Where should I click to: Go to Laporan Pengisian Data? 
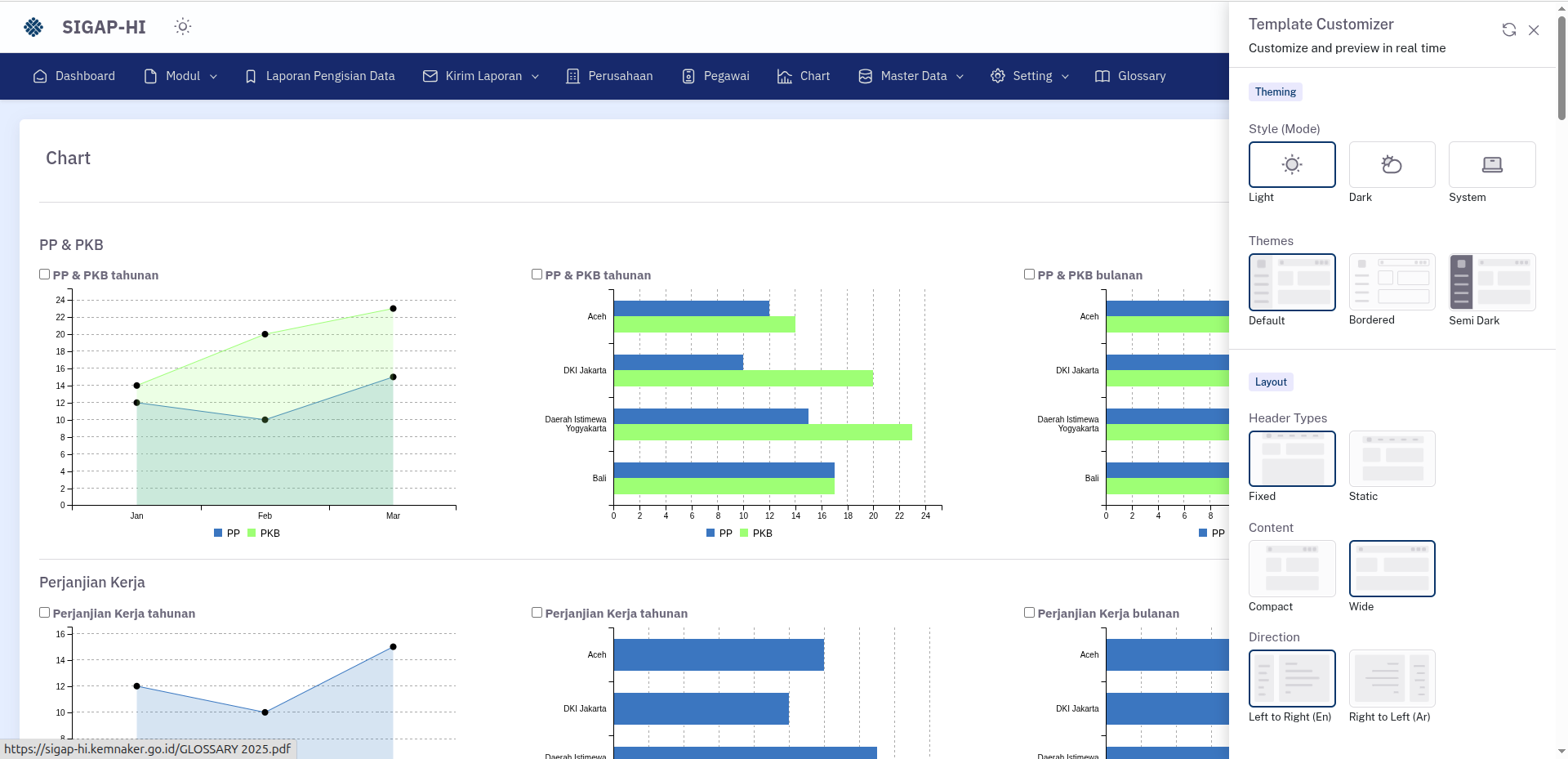click(x=320, y=76)
